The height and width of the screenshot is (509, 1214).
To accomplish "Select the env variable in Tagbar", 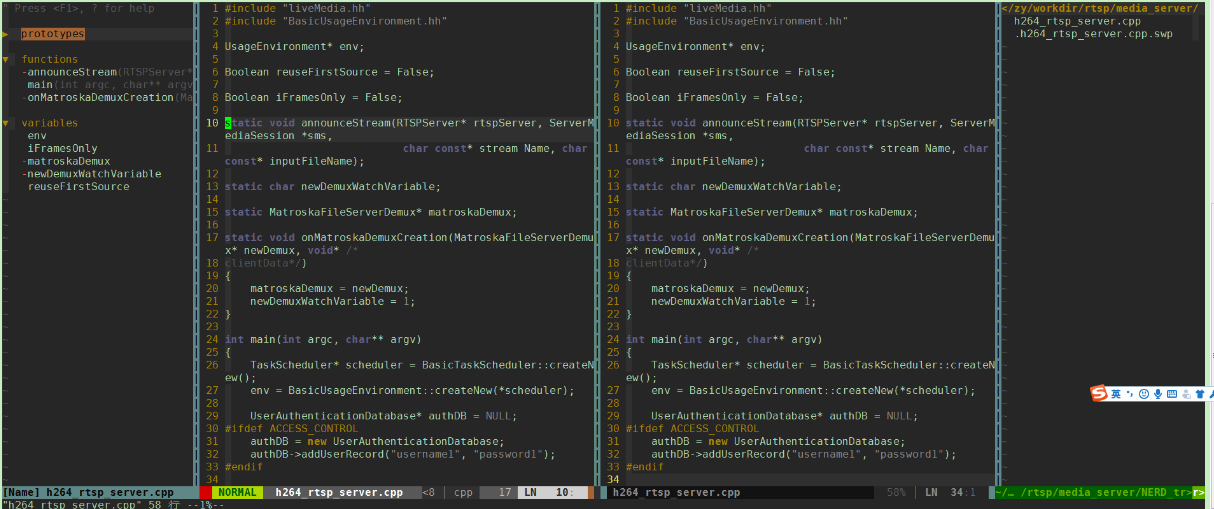I will [37, 136].
